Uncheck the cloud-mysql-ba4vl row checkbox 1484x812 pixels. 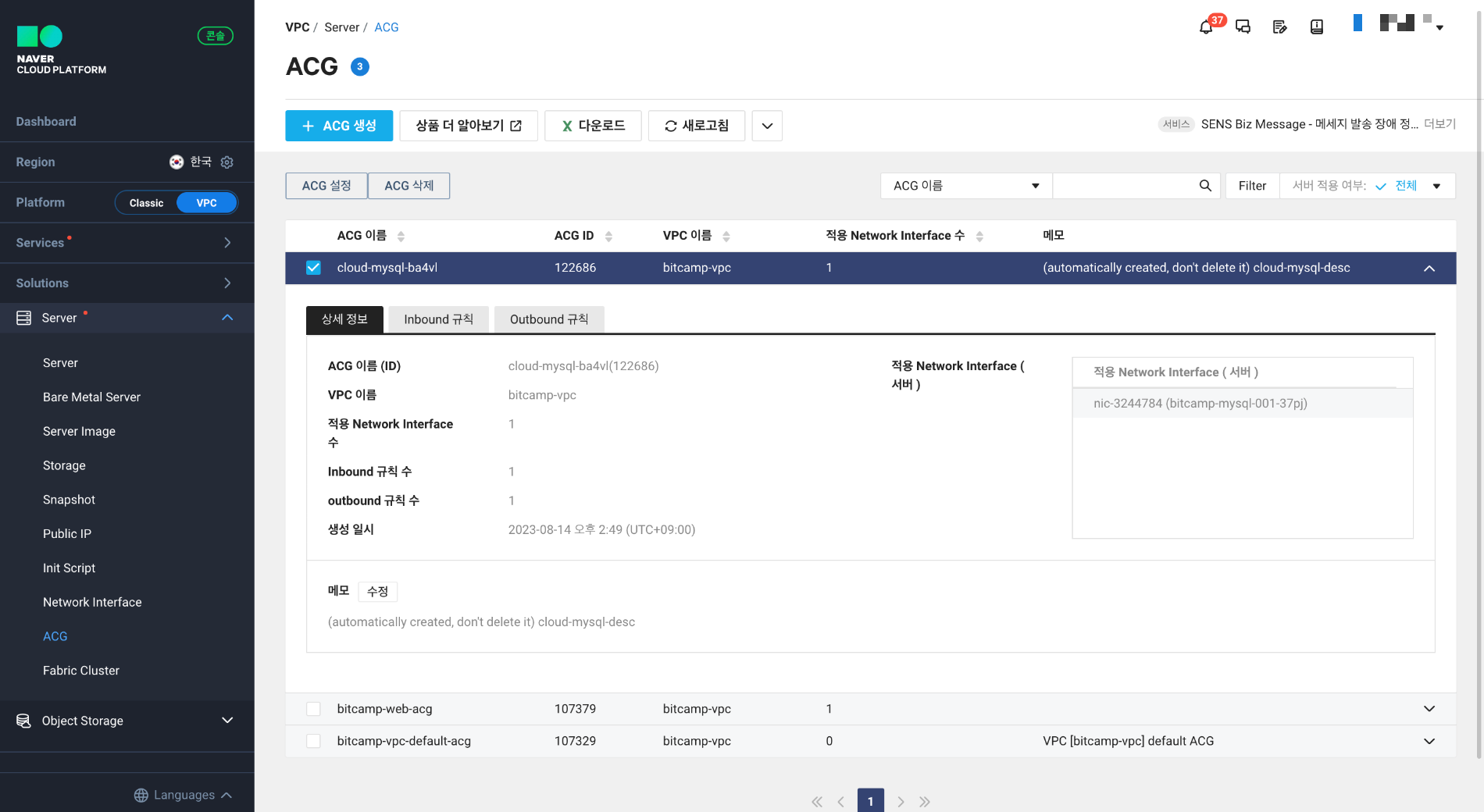[x=313, y=268]
